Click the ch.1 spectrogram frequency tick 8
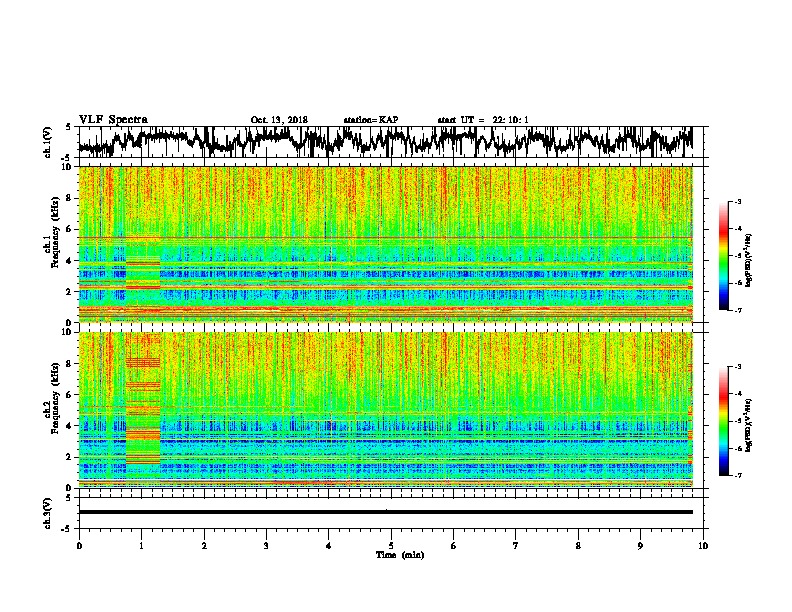Image resolution: width=792 pixels, height=612 pixels. pos(69,198)
